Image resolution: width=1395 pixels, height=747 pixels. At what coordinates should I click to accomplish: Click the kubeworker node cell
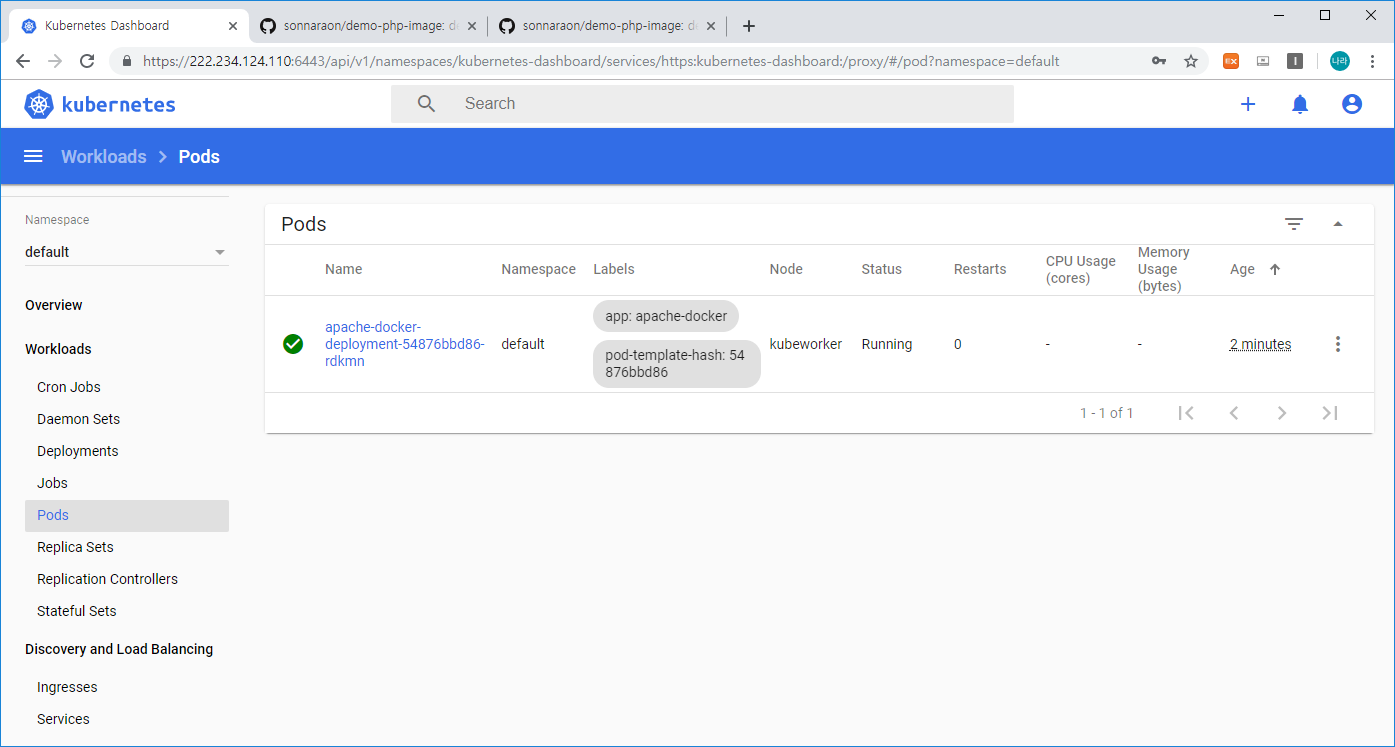(x=806, y=344)
